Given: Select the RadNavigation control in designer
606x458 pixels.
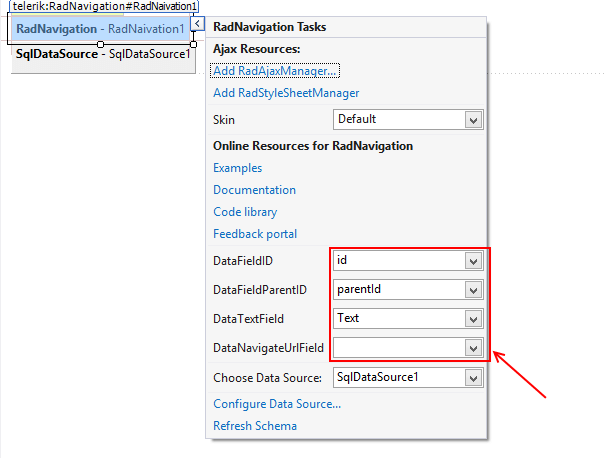Looking at the screenshot, I should click(100, 29).
